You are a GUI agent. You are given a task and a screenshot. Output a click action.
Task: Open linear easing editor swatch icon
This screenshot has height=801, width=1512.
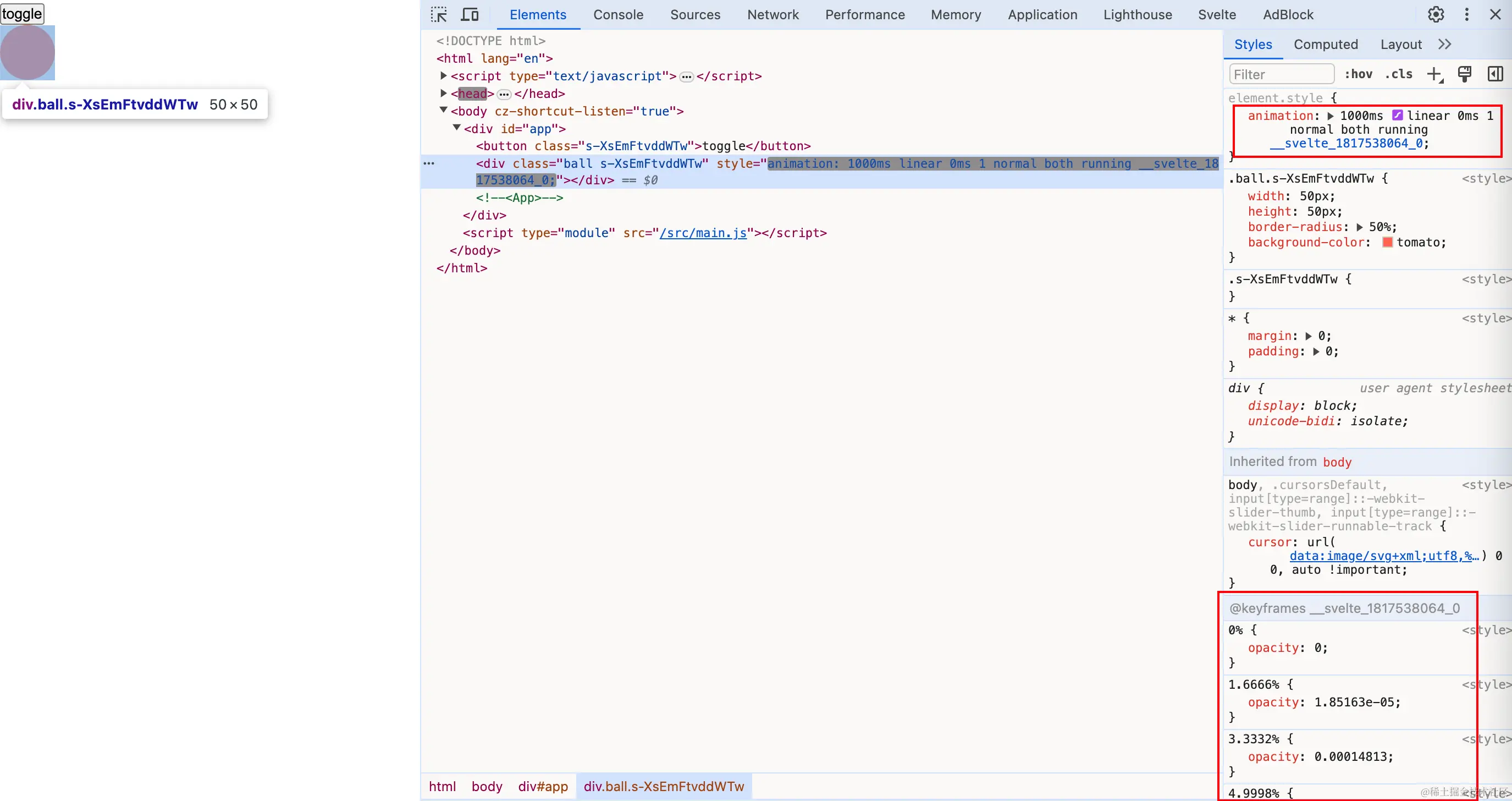[x=1398, y=116]
